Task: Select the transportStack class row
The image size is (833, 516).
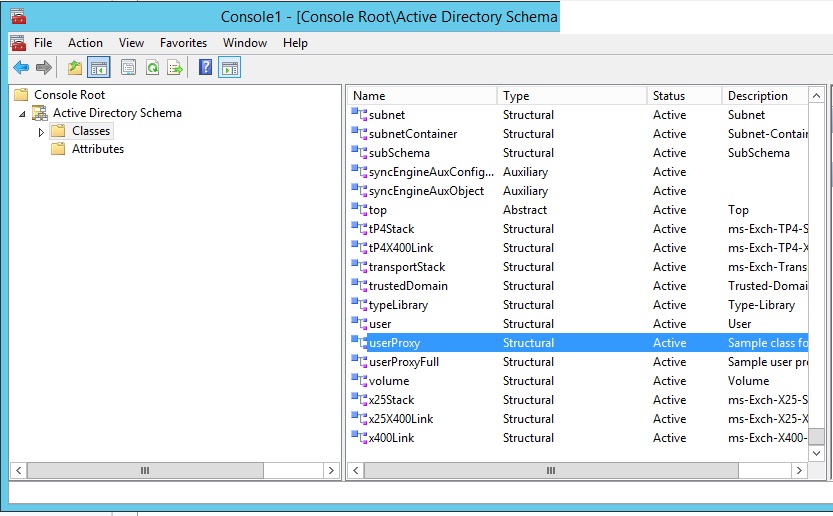Action: tap(579, 267)
